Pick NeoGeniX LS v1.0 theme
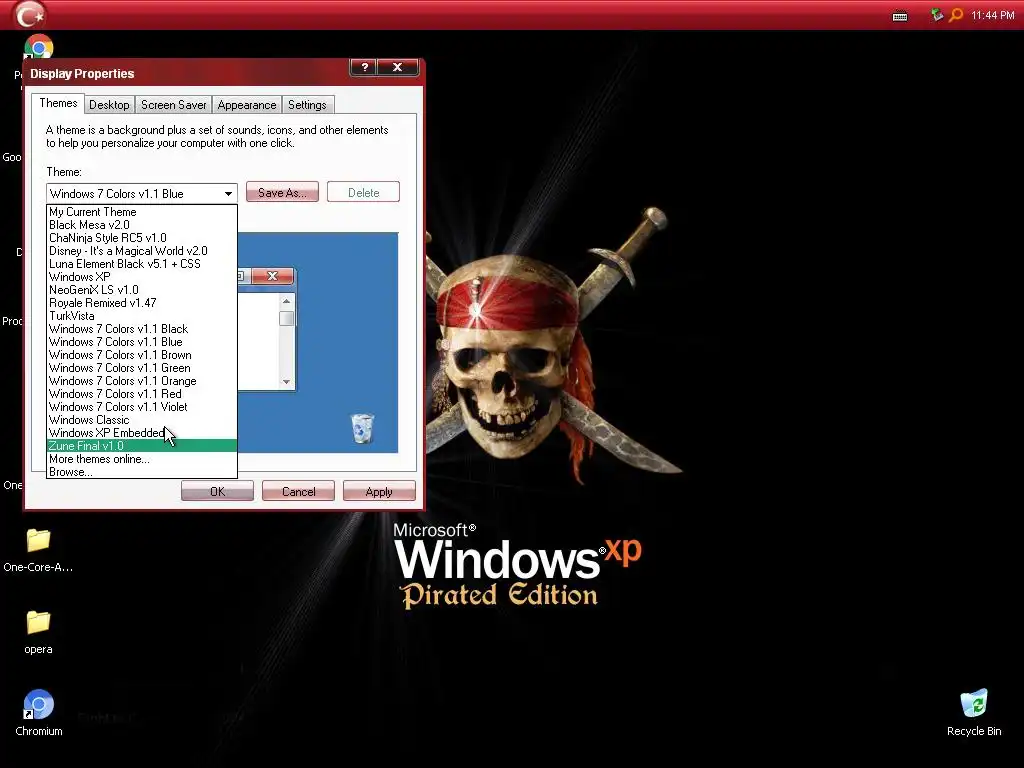1024x768 pixels. [142, 290]
